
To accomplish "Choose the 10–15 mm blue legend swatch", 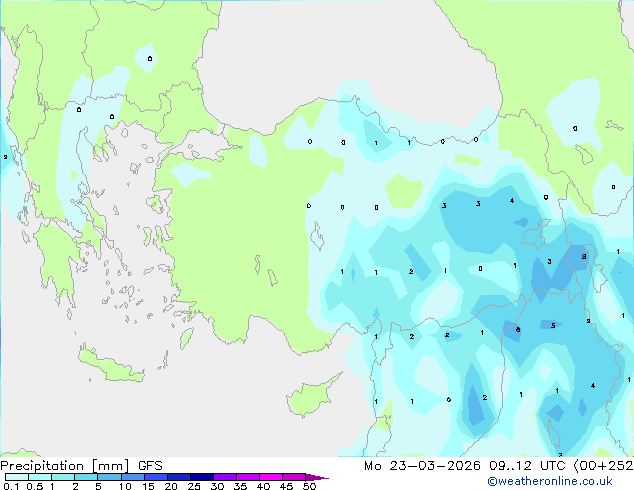I will 132,477.
